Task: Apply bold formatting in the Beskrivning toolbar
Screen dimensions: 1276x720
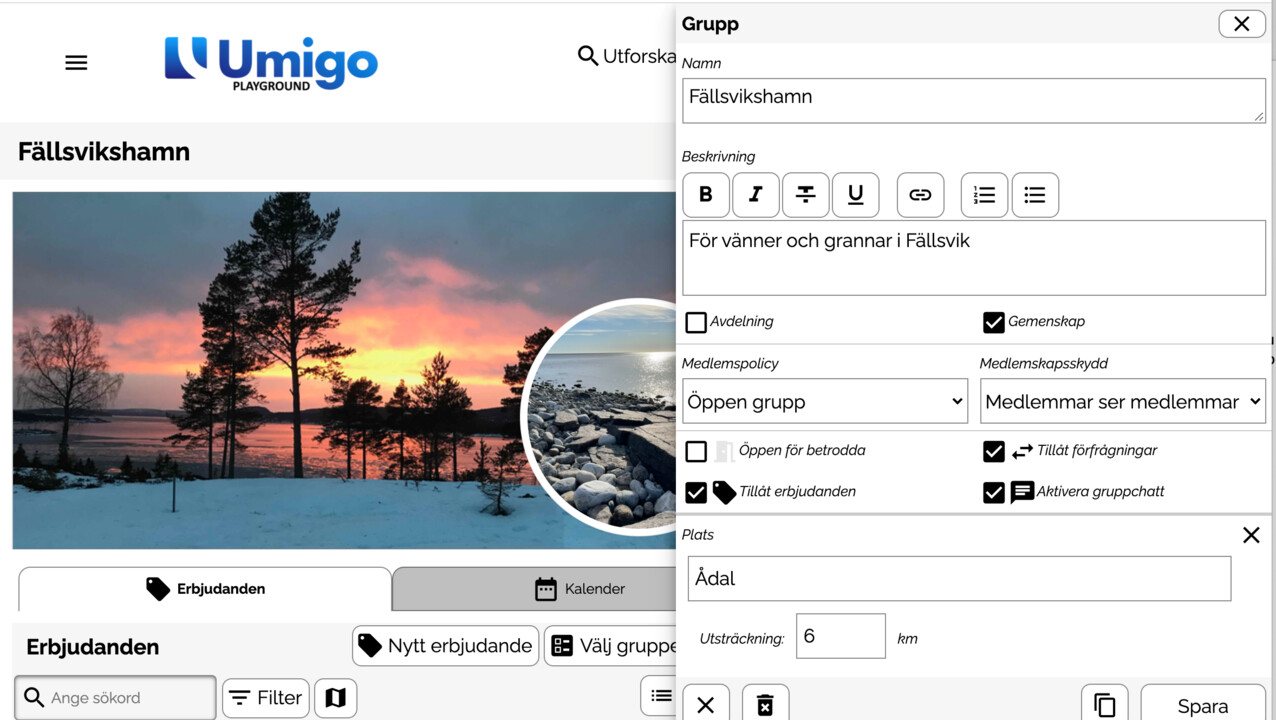Action: [x=706, y=195]
